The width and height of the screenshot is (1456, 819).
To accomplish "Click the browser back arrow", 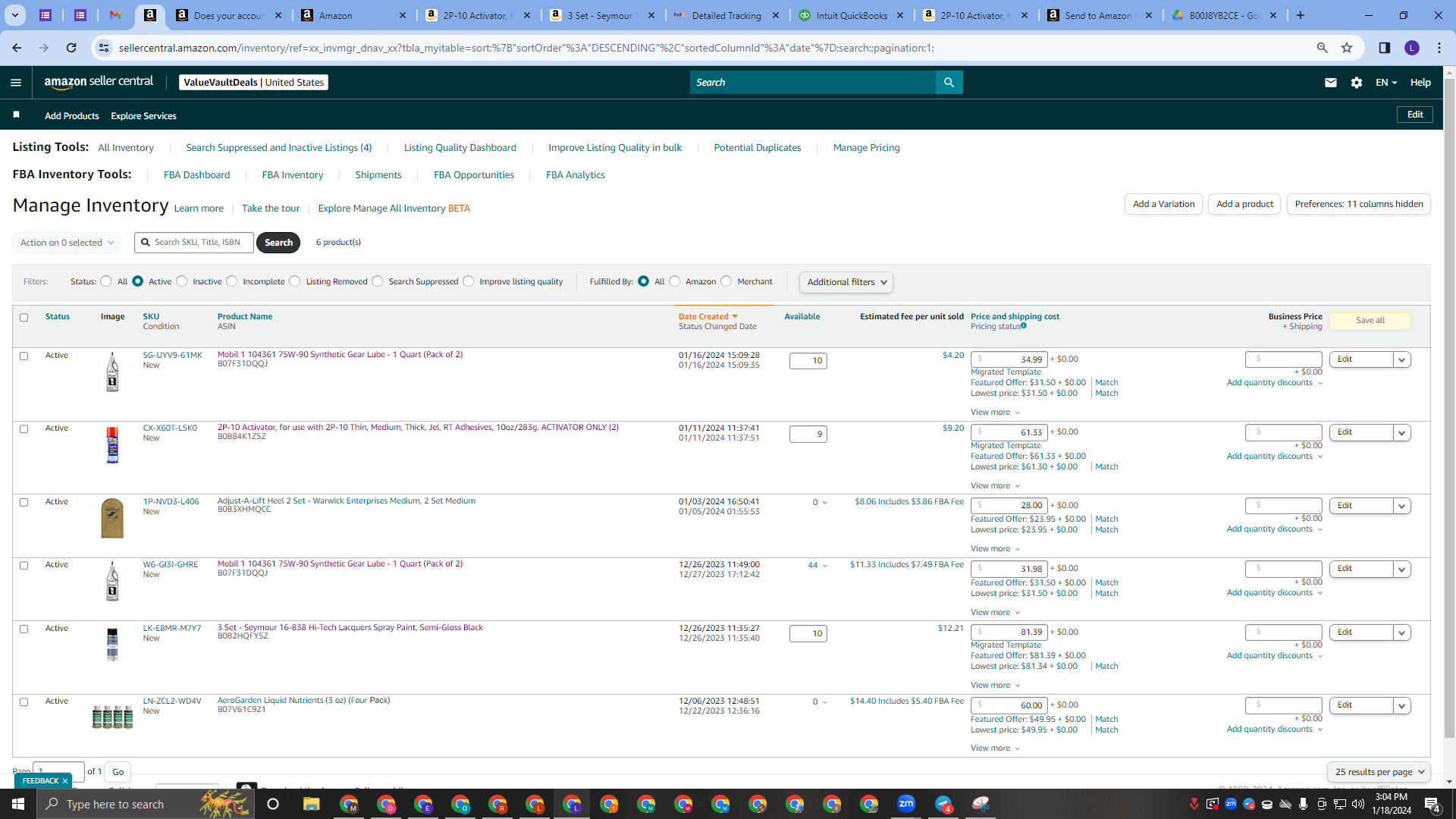I will point(17,48).
